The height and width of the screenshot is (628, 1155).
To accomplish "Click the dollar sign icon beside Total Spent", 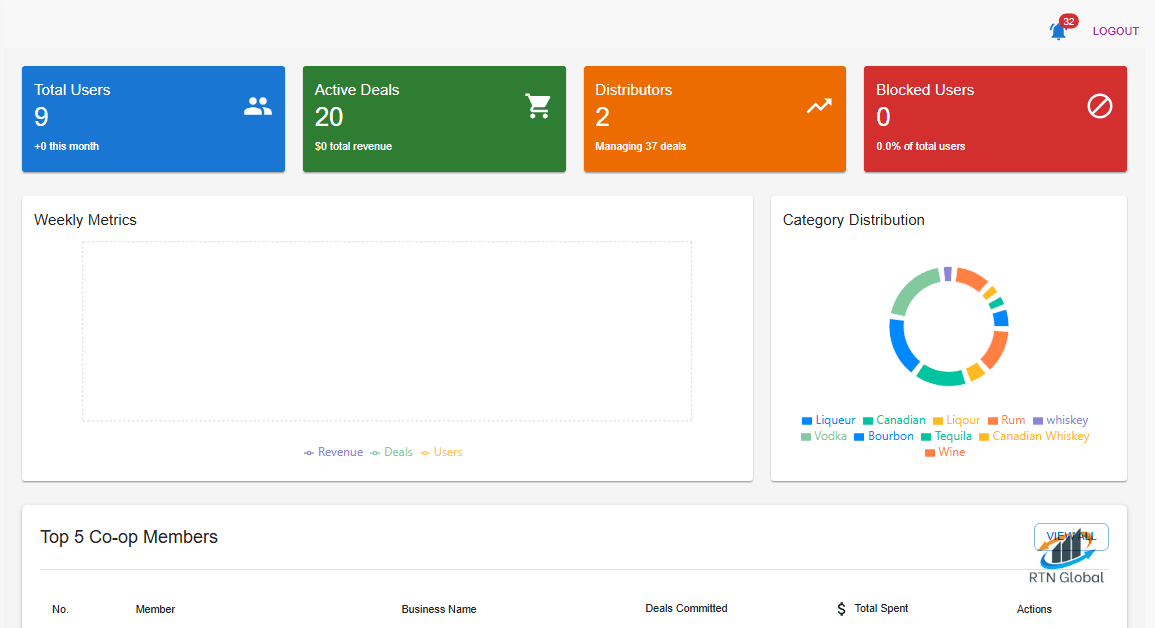I will click(x=841, y=609).
